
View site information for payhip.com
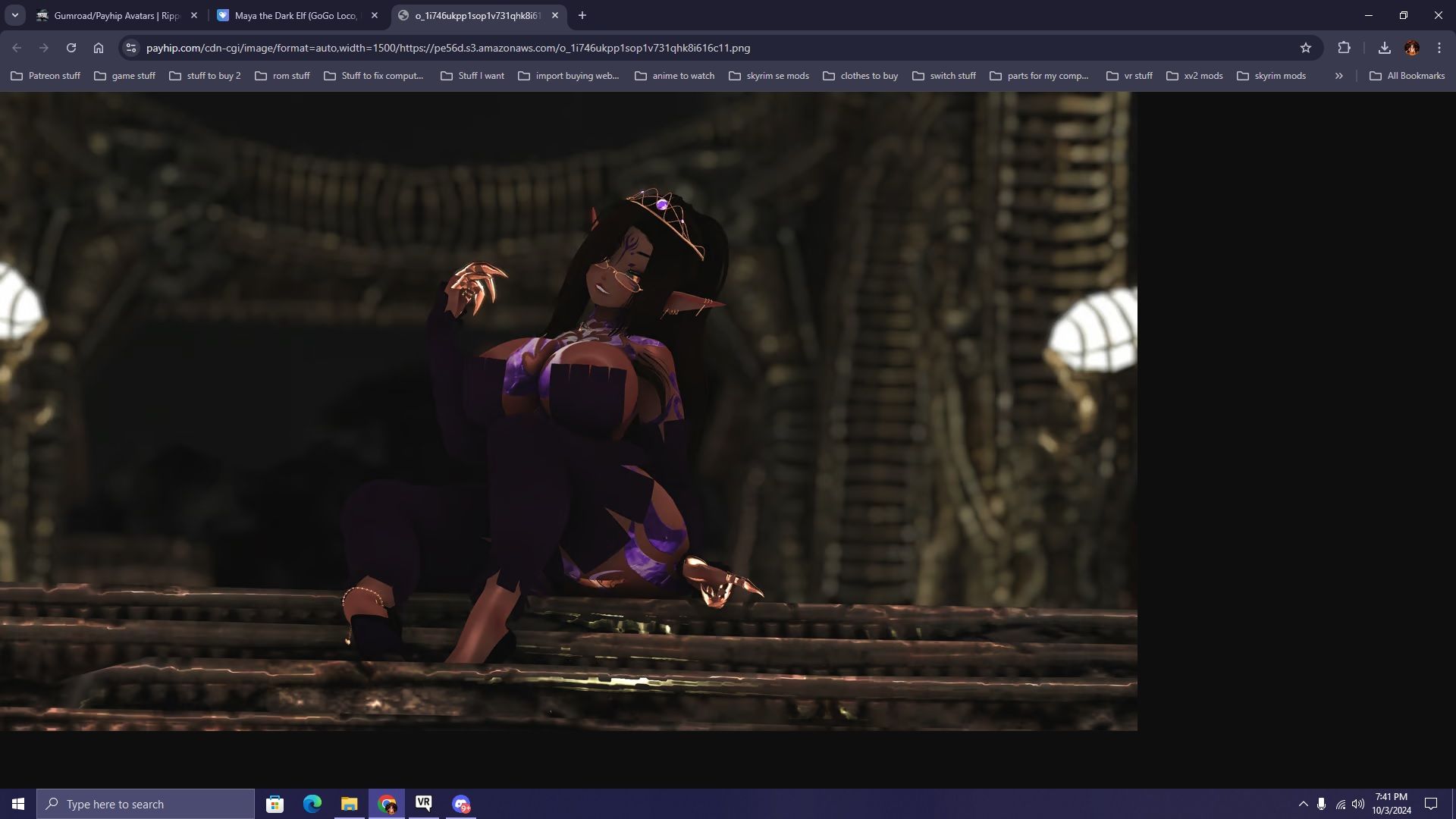pyautogui.click(x=131, y=48)
